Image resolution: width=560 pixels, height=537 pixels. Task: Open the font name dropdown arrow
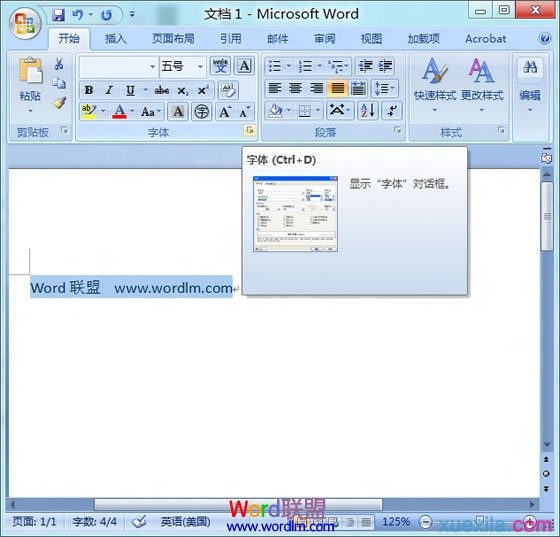(152, 67)
